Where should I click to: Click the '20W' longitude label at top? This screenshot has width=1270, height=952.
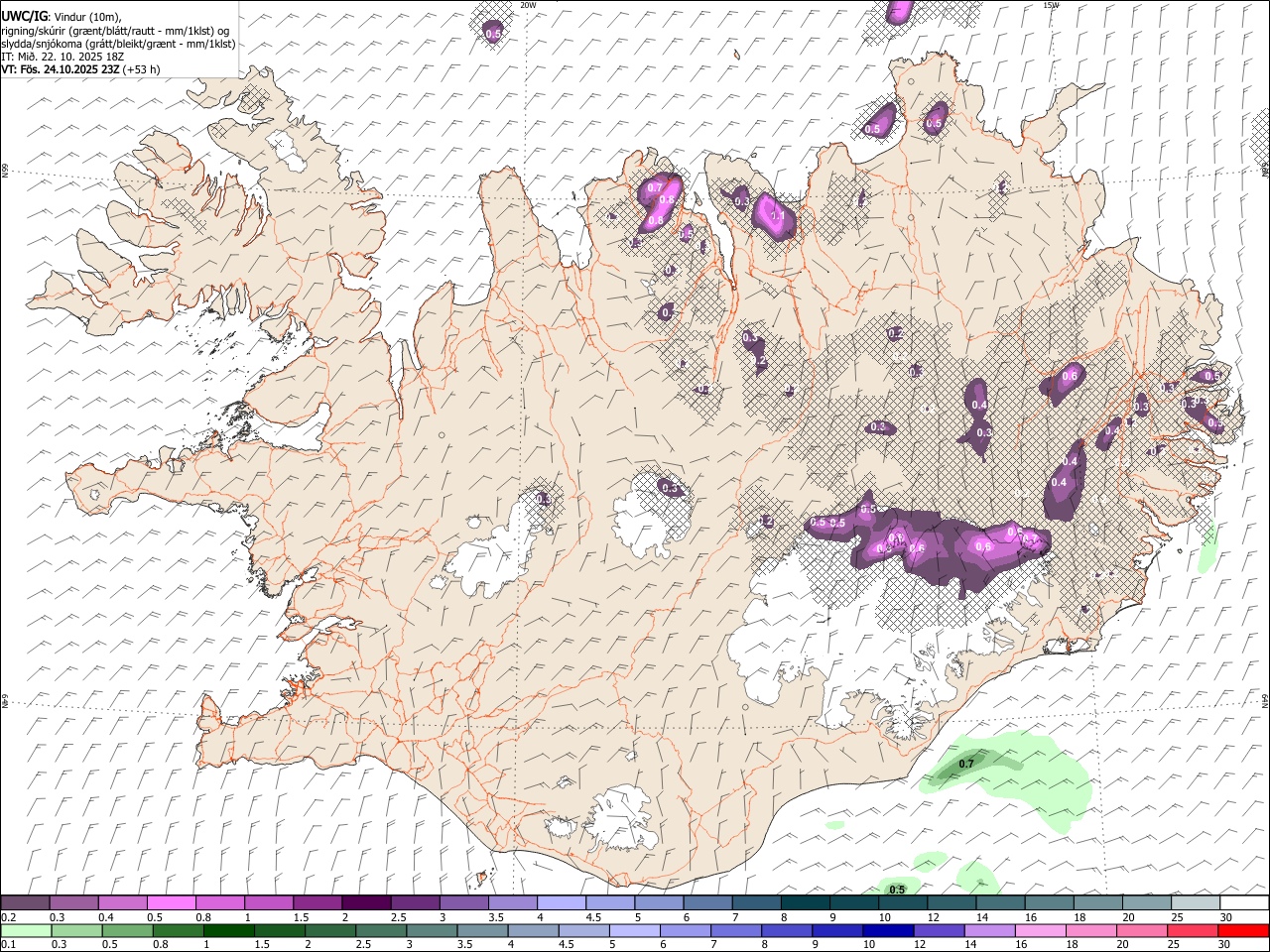(x=528, y=5)
